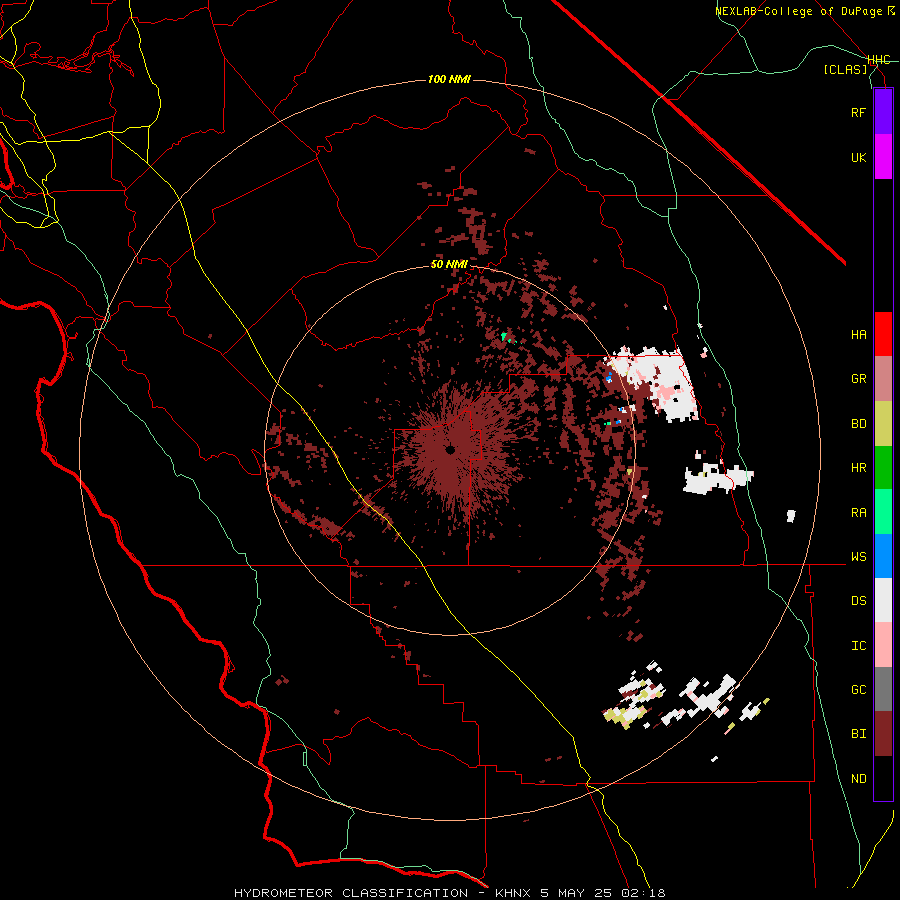Click the ND legend label
The image size is (900, 900).
pos(858,779)
